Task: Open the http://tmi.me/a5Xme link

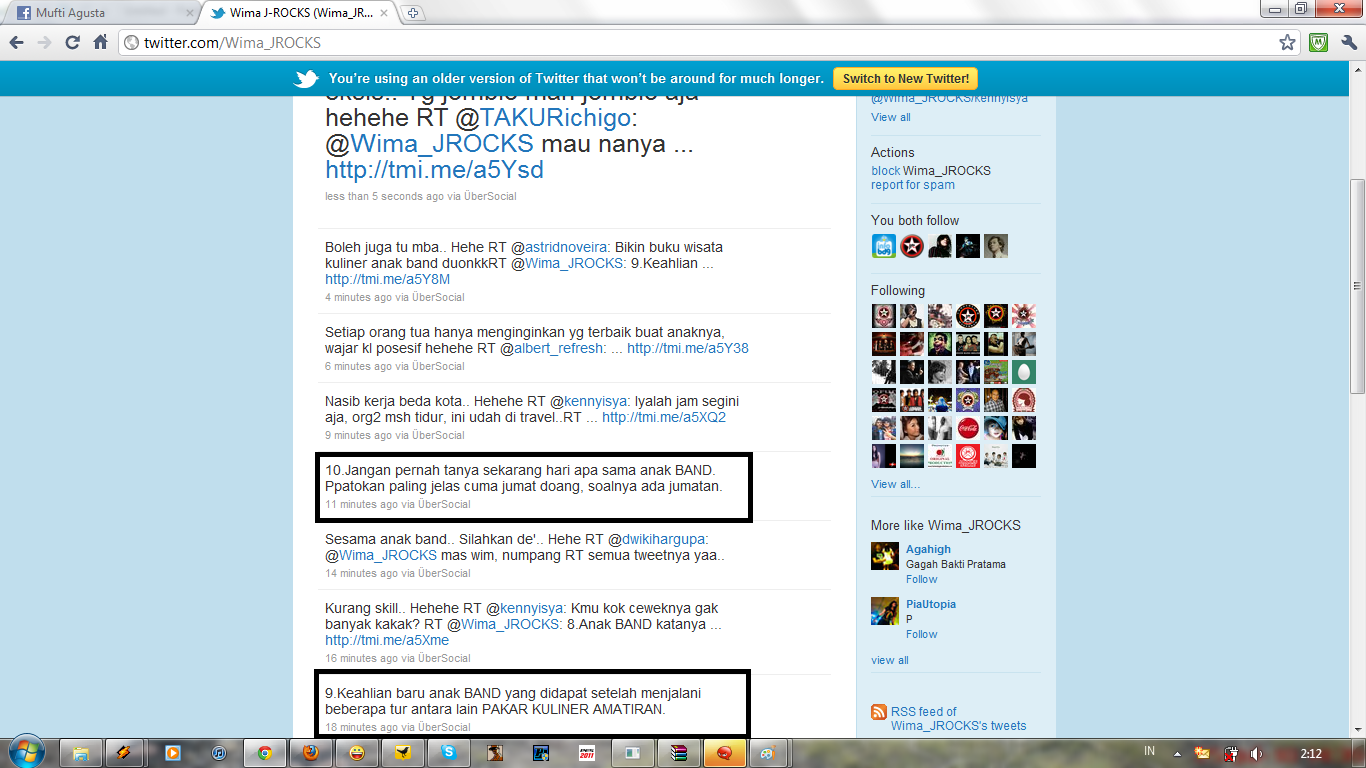Action: pos(387,640)
